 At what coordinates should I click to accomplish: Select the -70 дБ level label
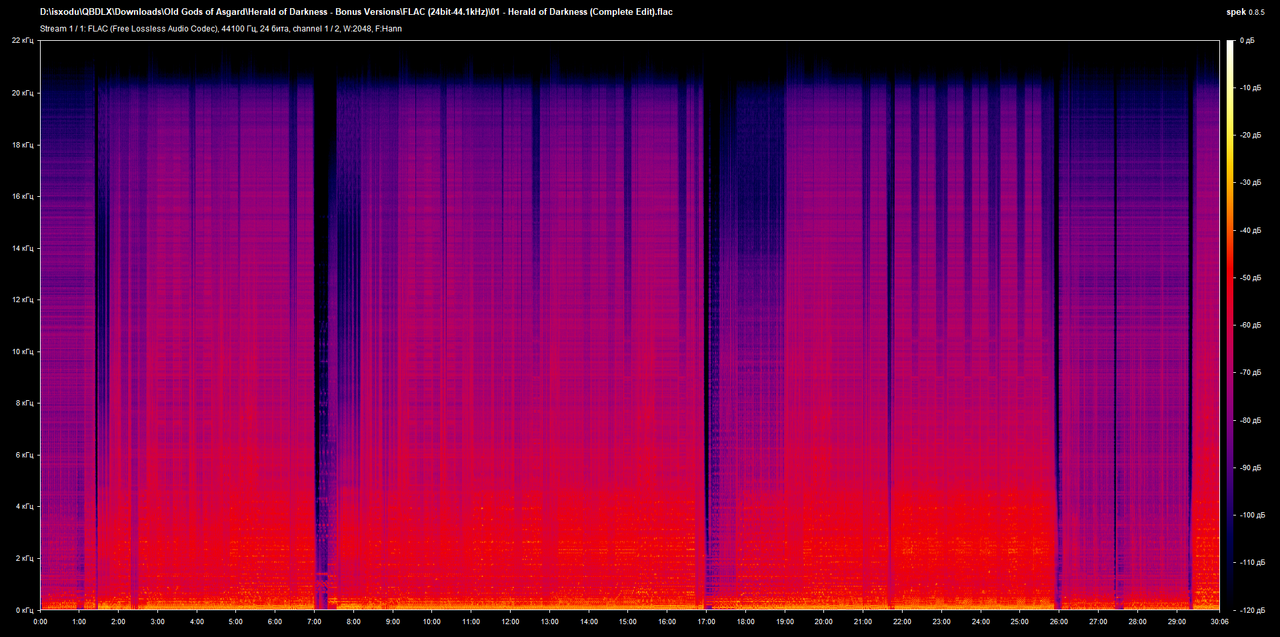[1250, 373]
